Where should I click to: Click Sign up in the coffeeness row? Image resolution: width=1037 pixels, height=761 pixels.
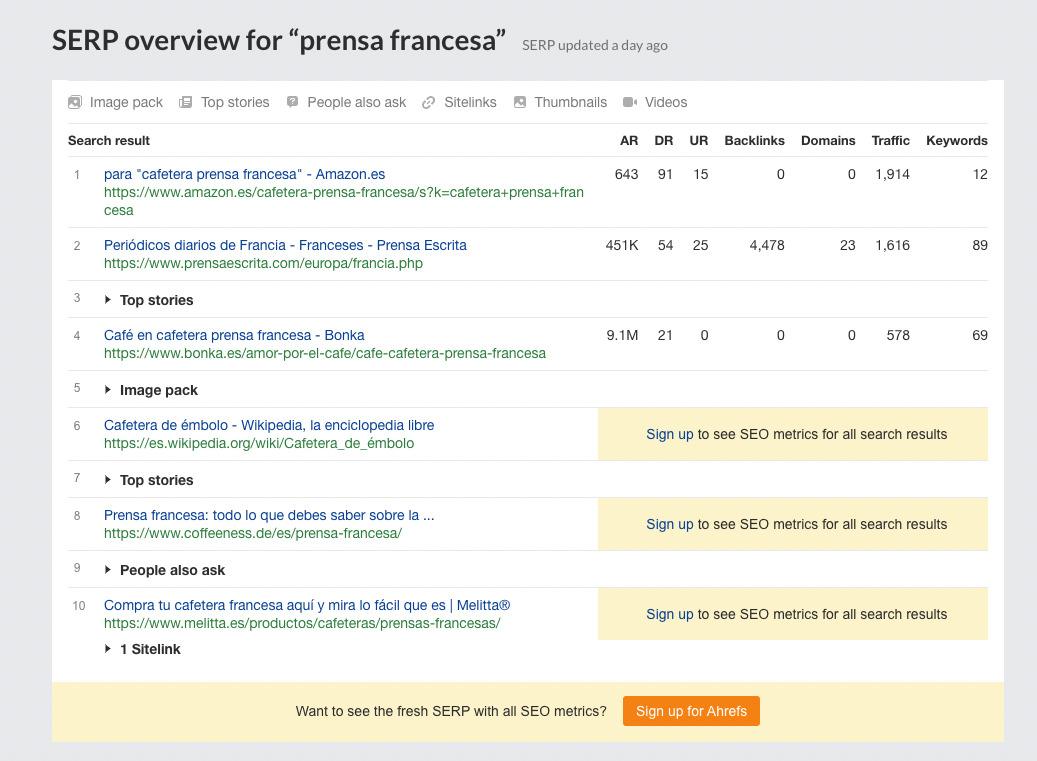[669, 524]
